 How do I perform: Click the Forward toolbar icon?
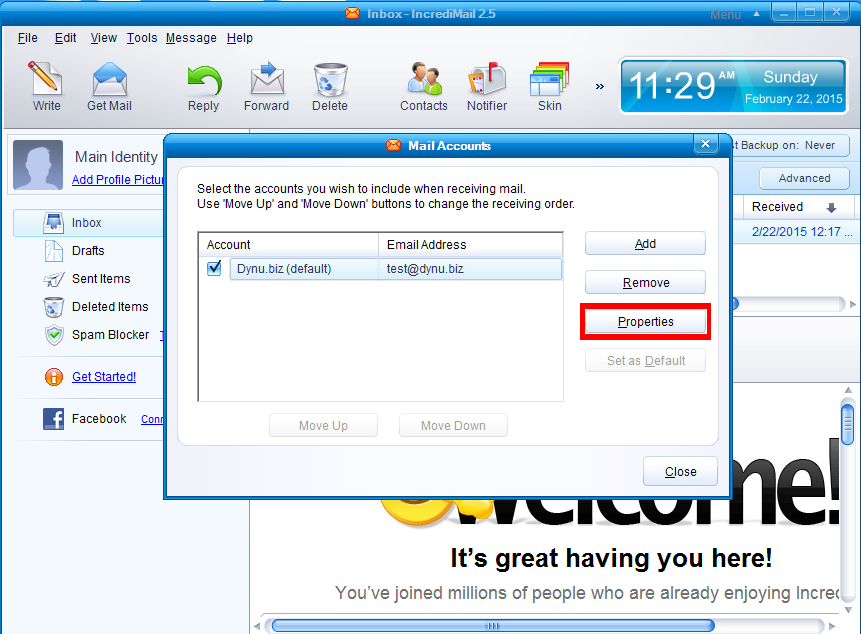coord(266,86)
